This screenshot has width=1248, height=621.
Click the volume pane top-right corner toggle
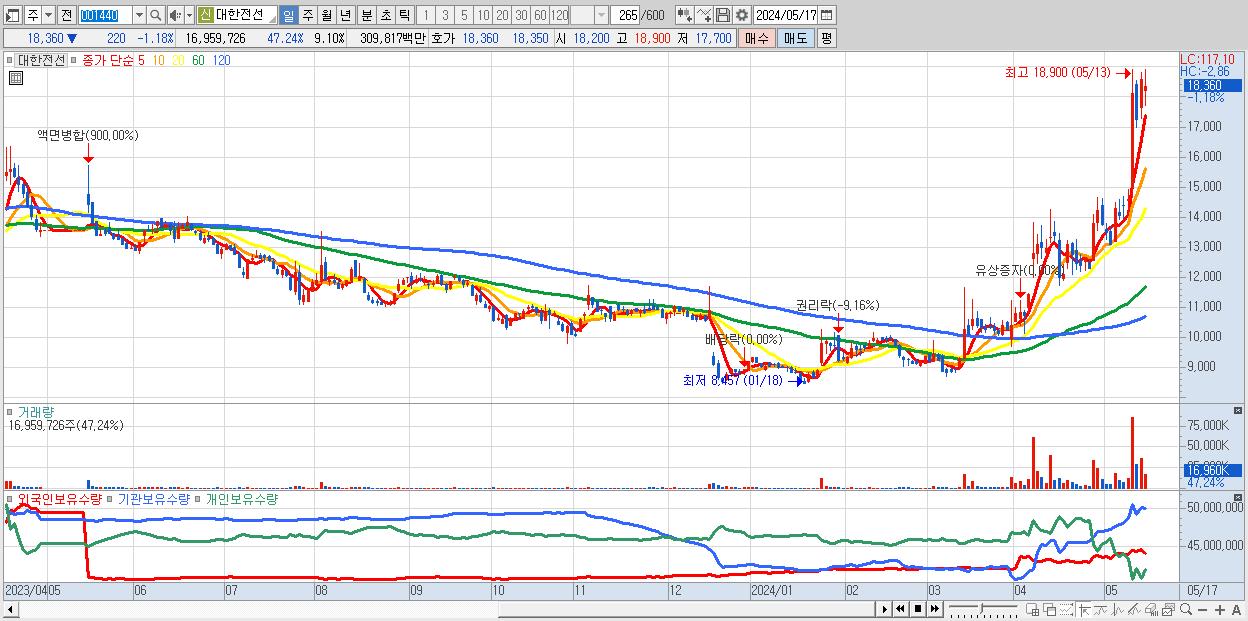[1239, 410]
